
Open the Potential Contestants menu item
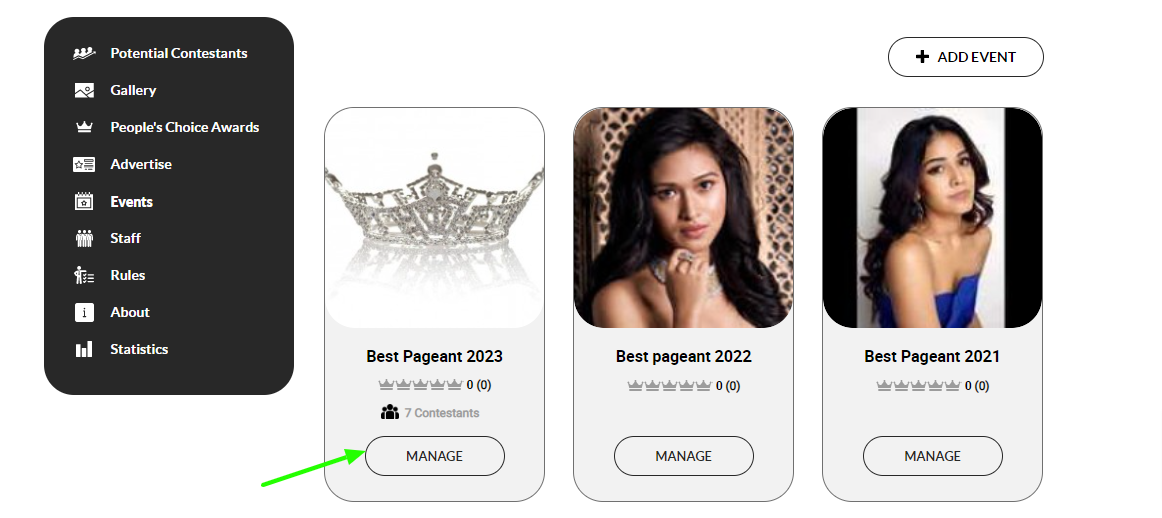pos(178,53)
